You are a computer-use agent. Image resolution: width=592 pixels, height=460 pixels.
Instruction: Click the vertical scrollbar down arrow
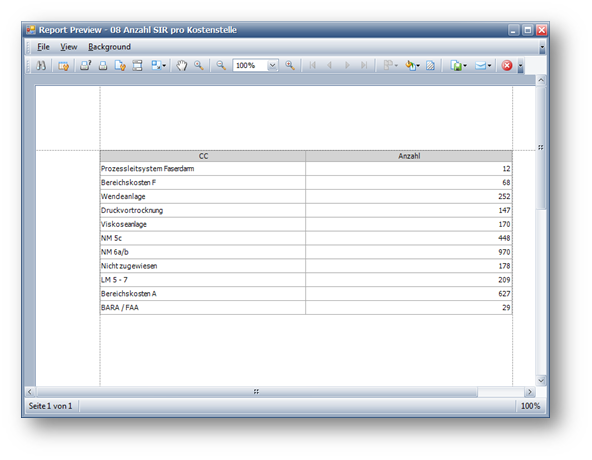[541, 381]
